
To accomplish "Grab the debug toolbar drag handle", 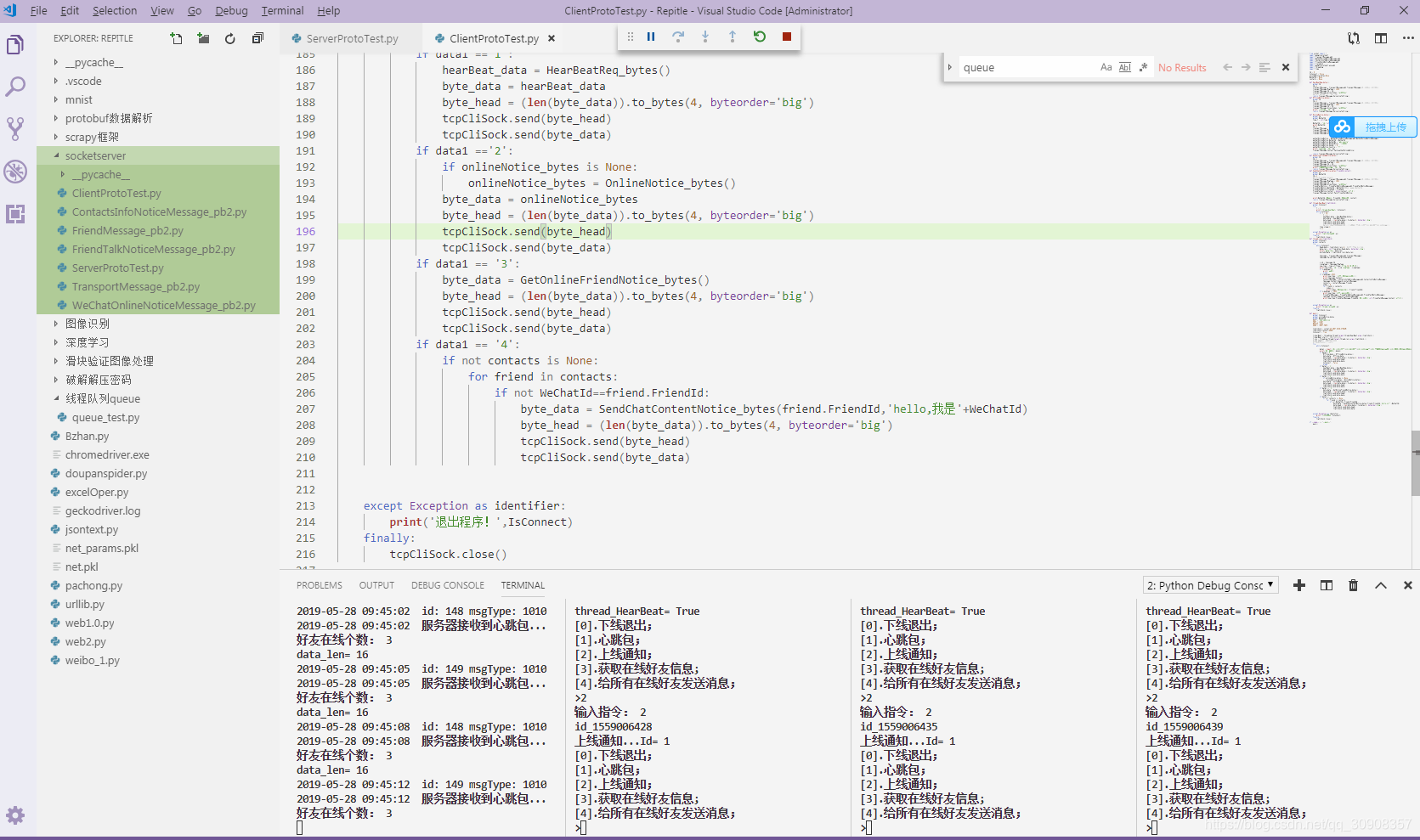I will pyautogui.click(x=630, y=37).
